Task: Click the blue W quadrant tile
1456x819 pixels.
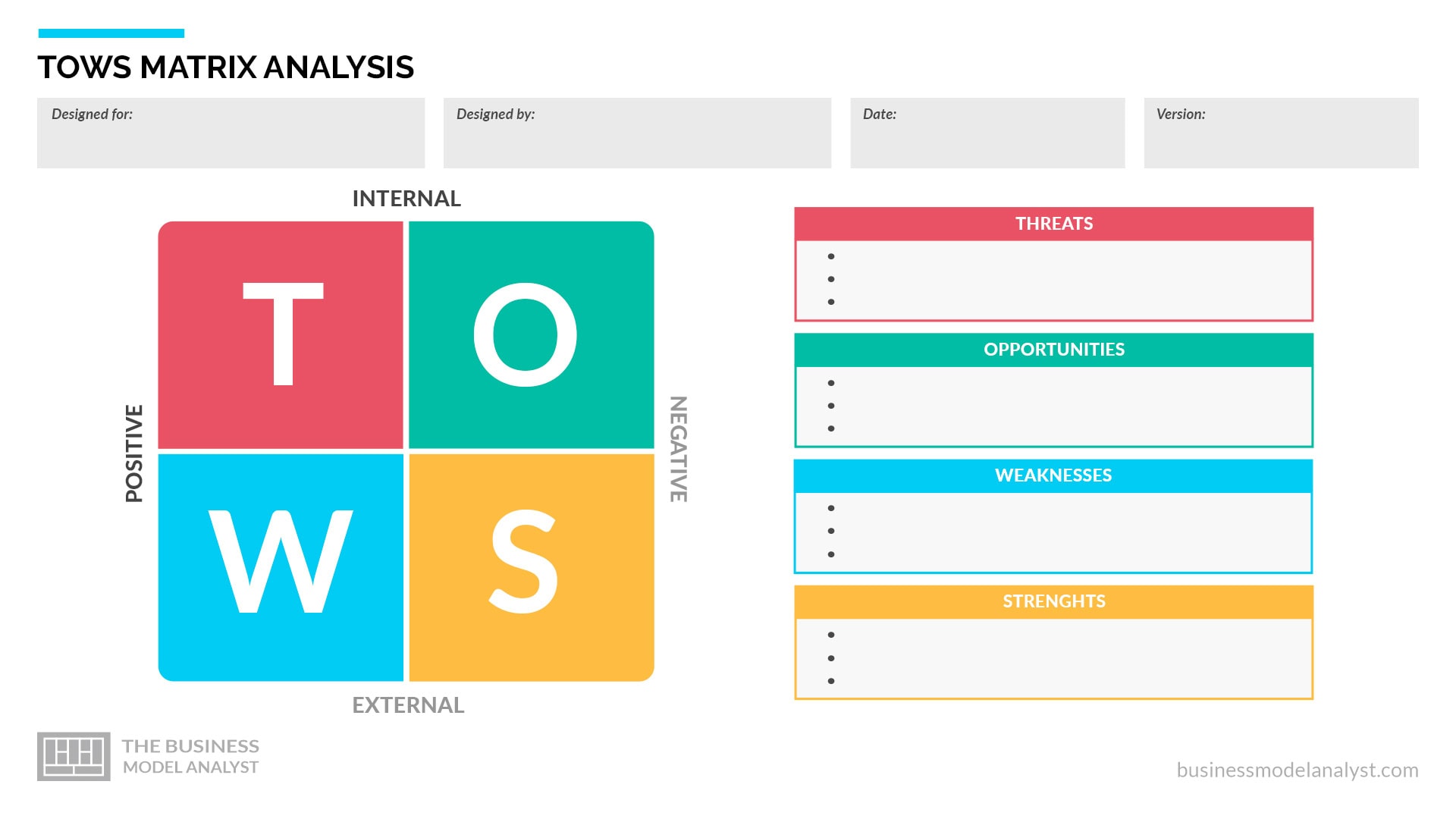Action: pyautogui.click(x=281, y=566)
